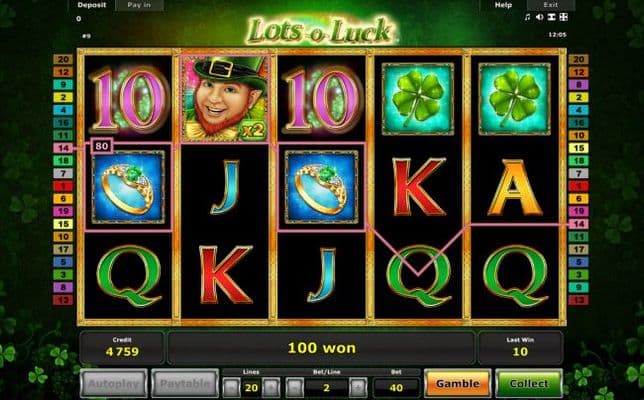The image size is (644, 400).
Task: Click the ring symbol on the first reel
Action: click(128, 187)
